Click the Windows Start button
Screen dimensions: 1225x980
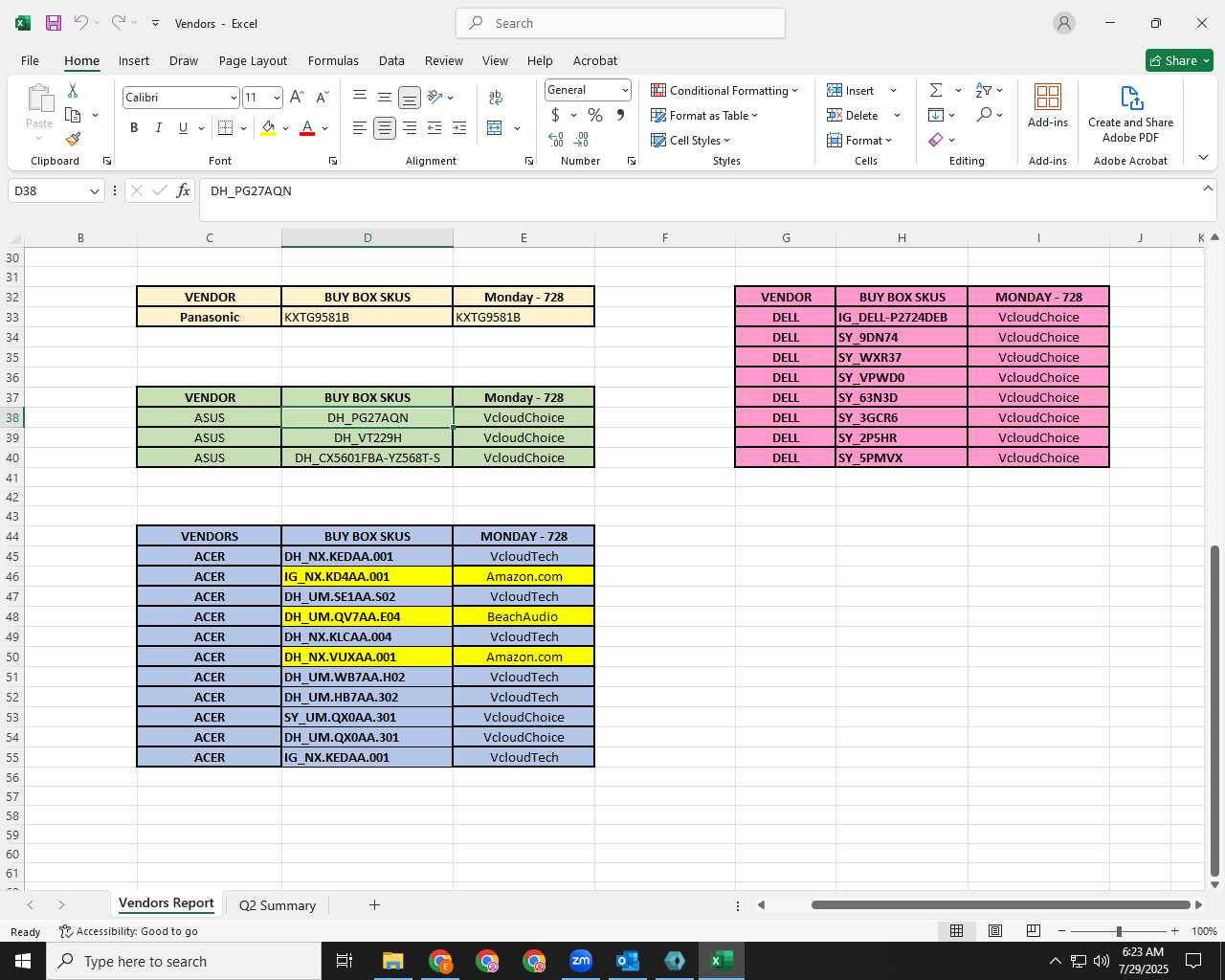[23, 961]
